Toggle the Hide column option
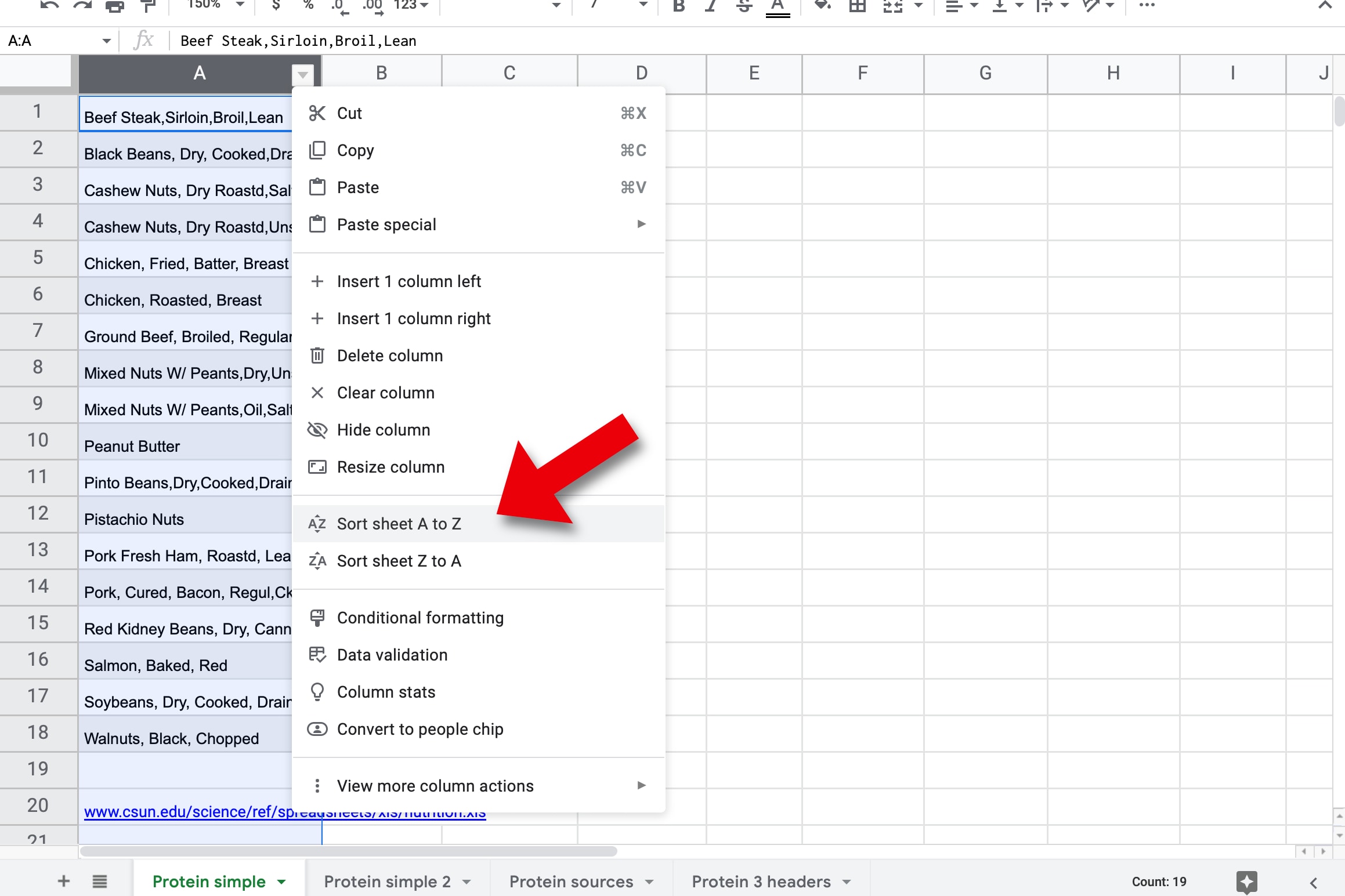Screen dimensions: 1345x896 pos(383,429)
